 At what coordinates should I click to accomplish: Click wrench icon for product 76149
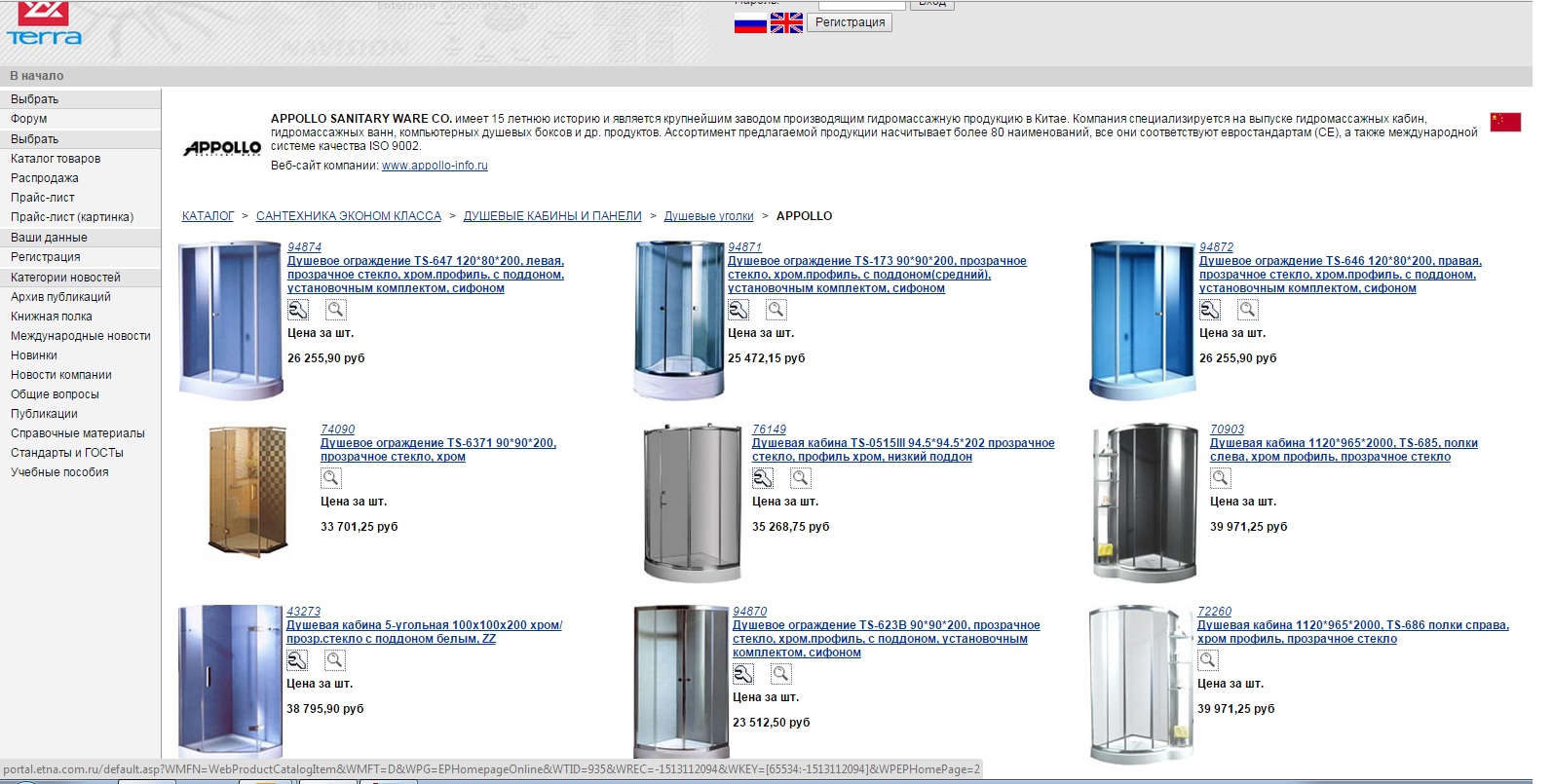tap(763, 478)
